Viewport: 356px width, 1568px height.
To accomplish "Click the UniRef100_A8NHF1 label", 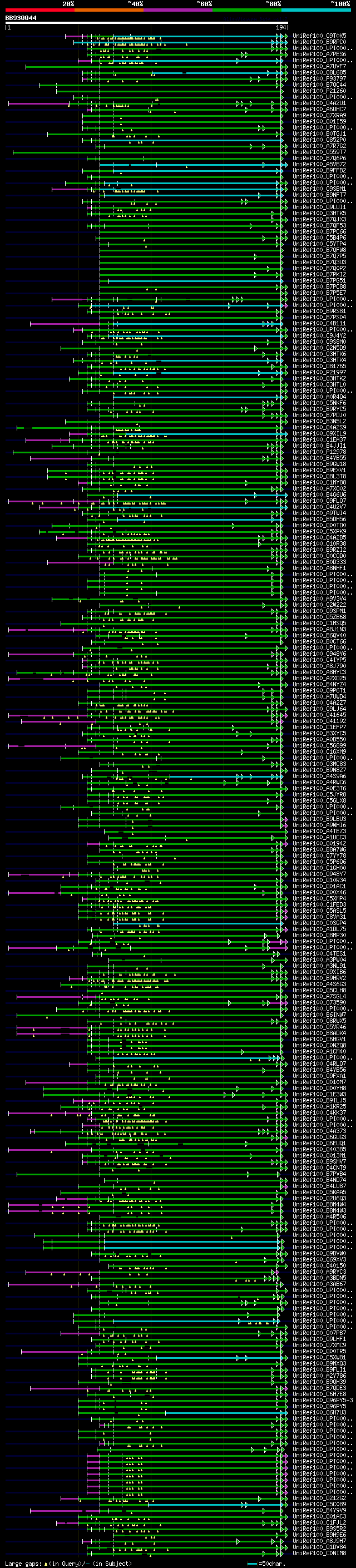I will 319,568.
